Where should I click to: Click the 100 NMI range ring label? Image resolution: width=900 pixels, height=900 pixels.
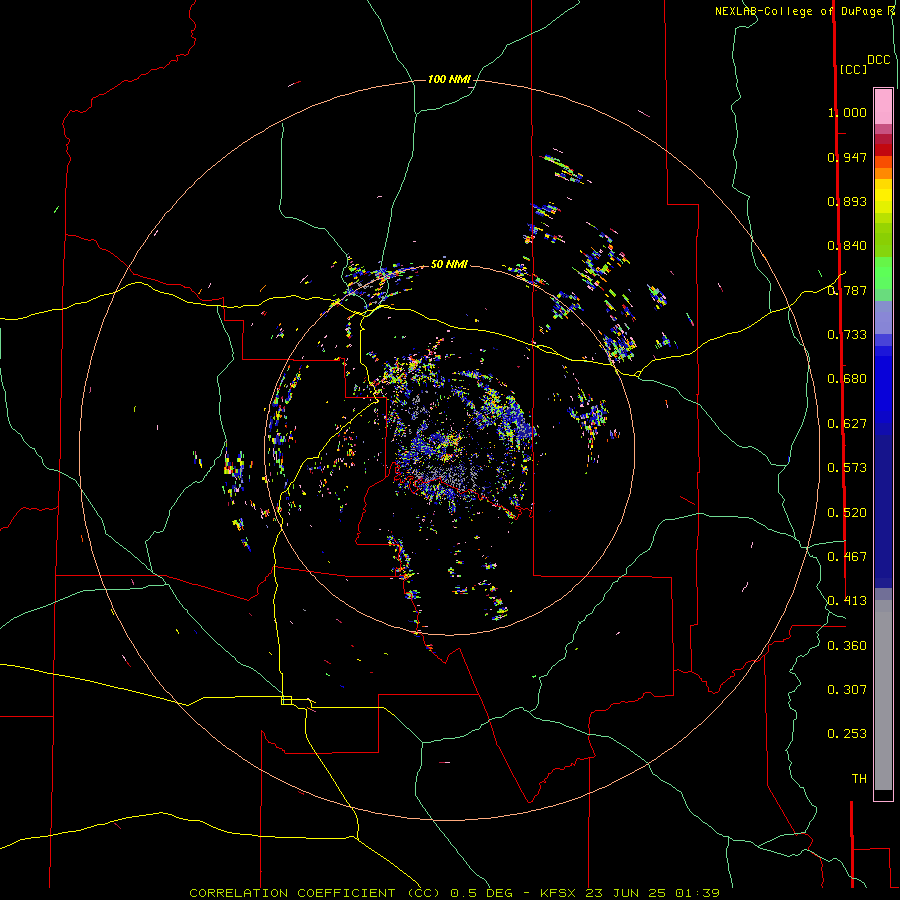tap(449, 79)
